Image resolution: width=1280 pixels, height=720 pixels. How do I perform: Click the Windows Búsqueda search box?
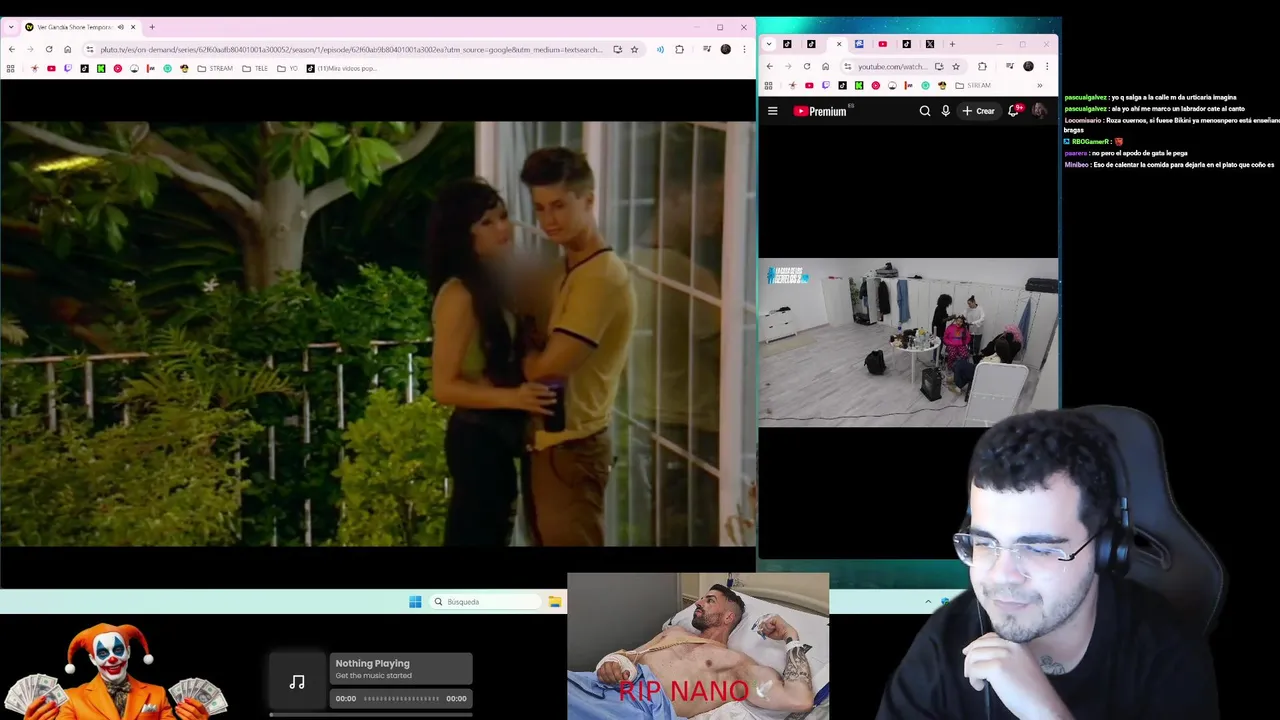486,602
